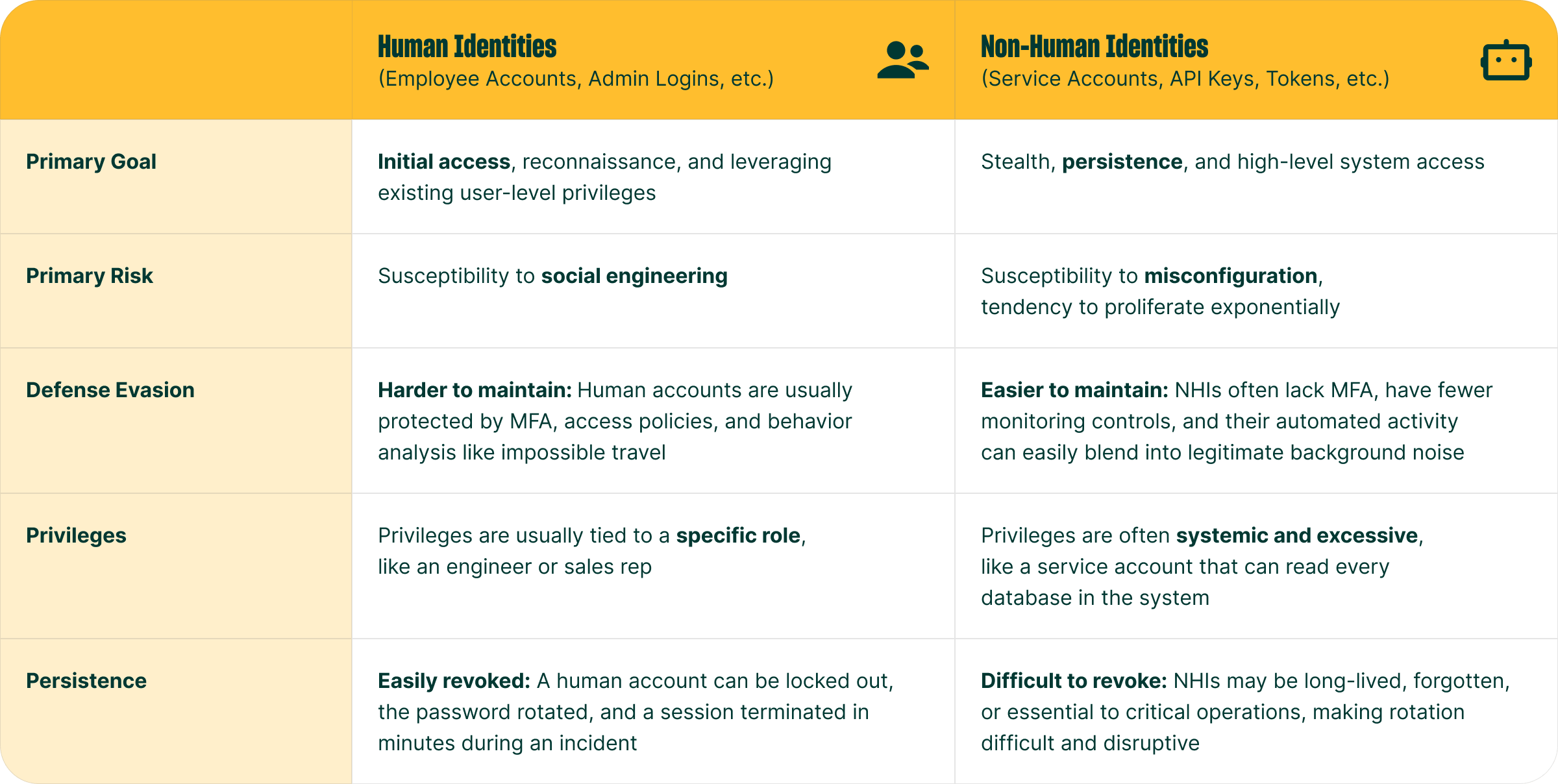
Task: Click the bold "social engineering" text
Action: 634,276
